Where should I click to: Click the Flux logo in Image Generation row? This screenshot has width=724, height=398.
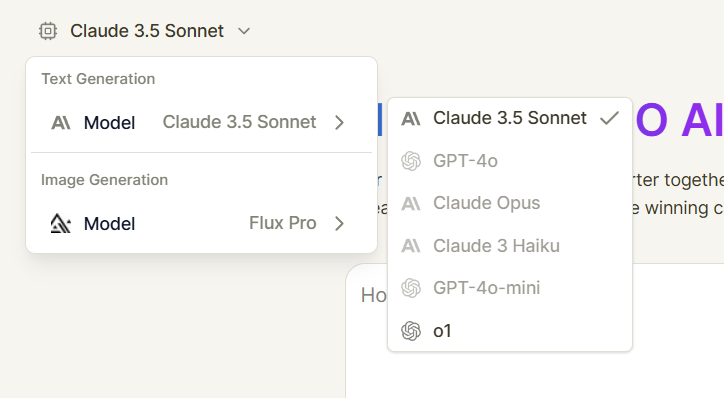click(x=60, y=223)
